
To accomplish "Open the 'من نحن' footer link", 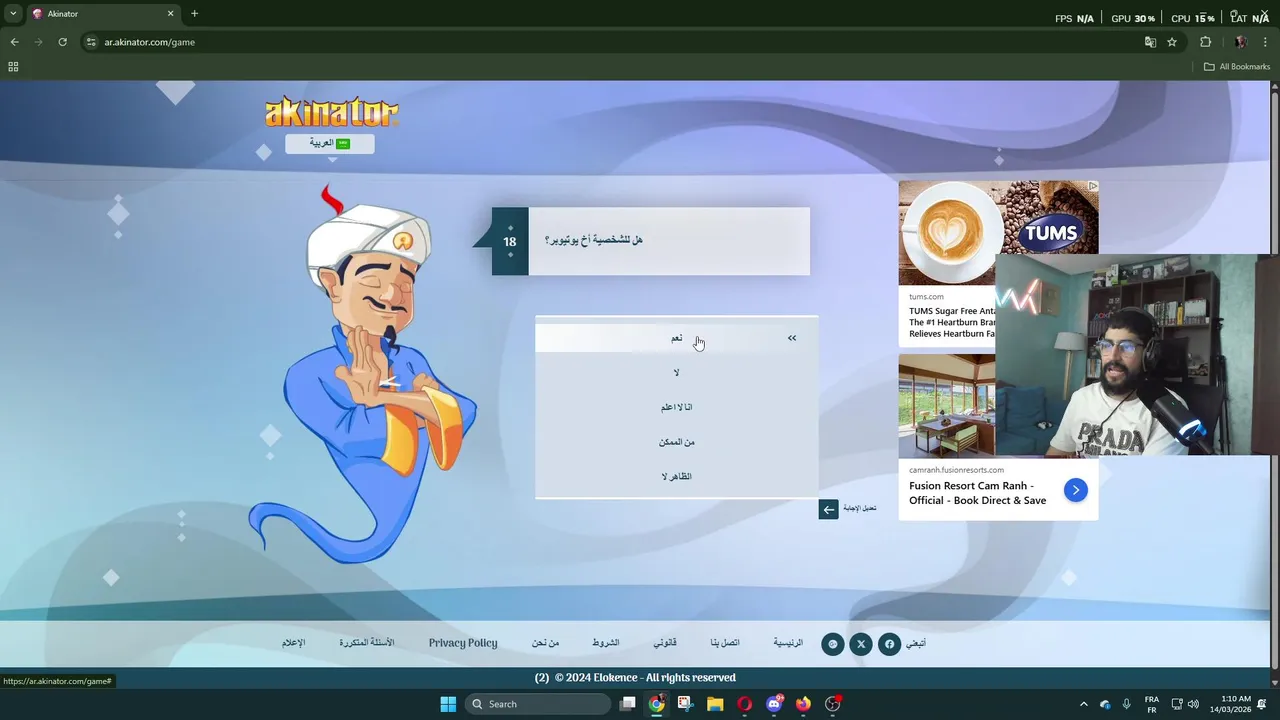I will (546, 643).
